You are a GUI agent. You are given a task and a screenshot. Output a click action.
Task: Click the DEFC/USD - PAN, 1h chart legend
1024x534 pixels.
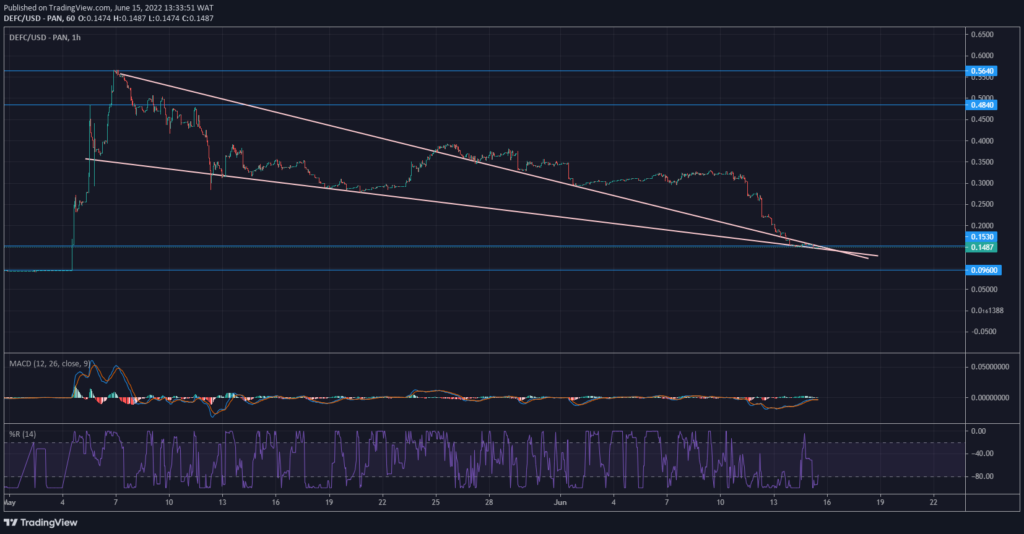point(45,38)
